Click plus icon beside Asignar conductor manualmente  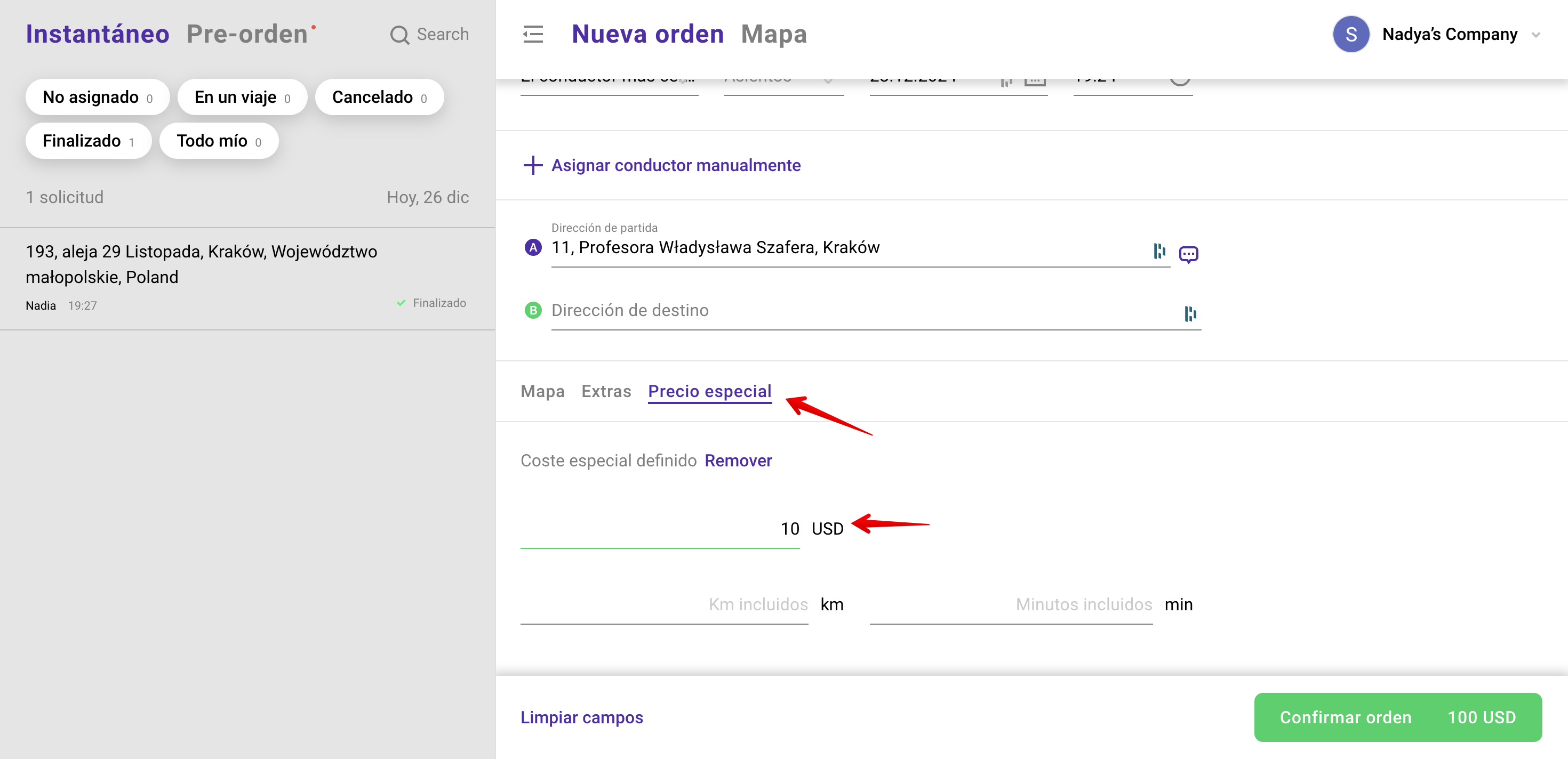click(x=533, y=165)
